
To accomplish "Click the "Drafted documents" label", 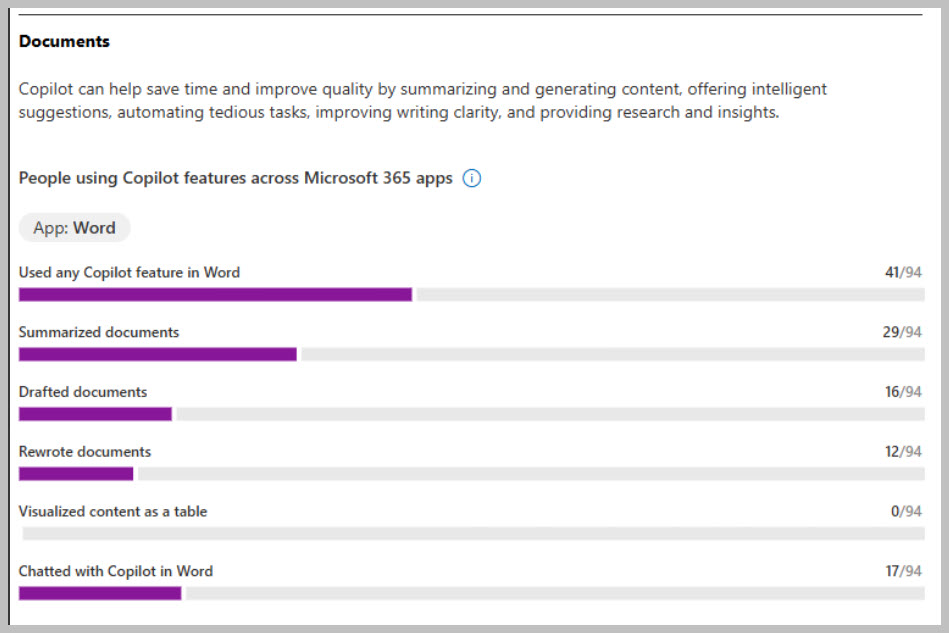I will point(83,392).
